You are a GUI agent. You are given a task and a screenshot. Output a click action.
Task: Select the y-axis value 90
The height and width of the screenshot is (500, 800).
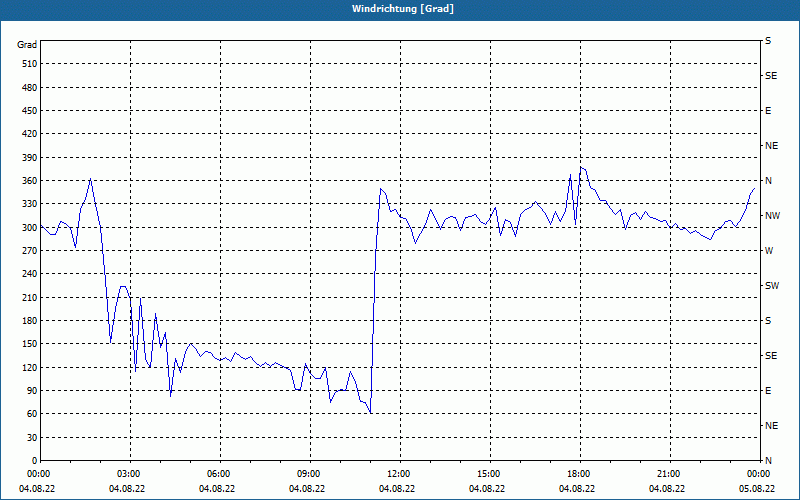coord(32,391)
